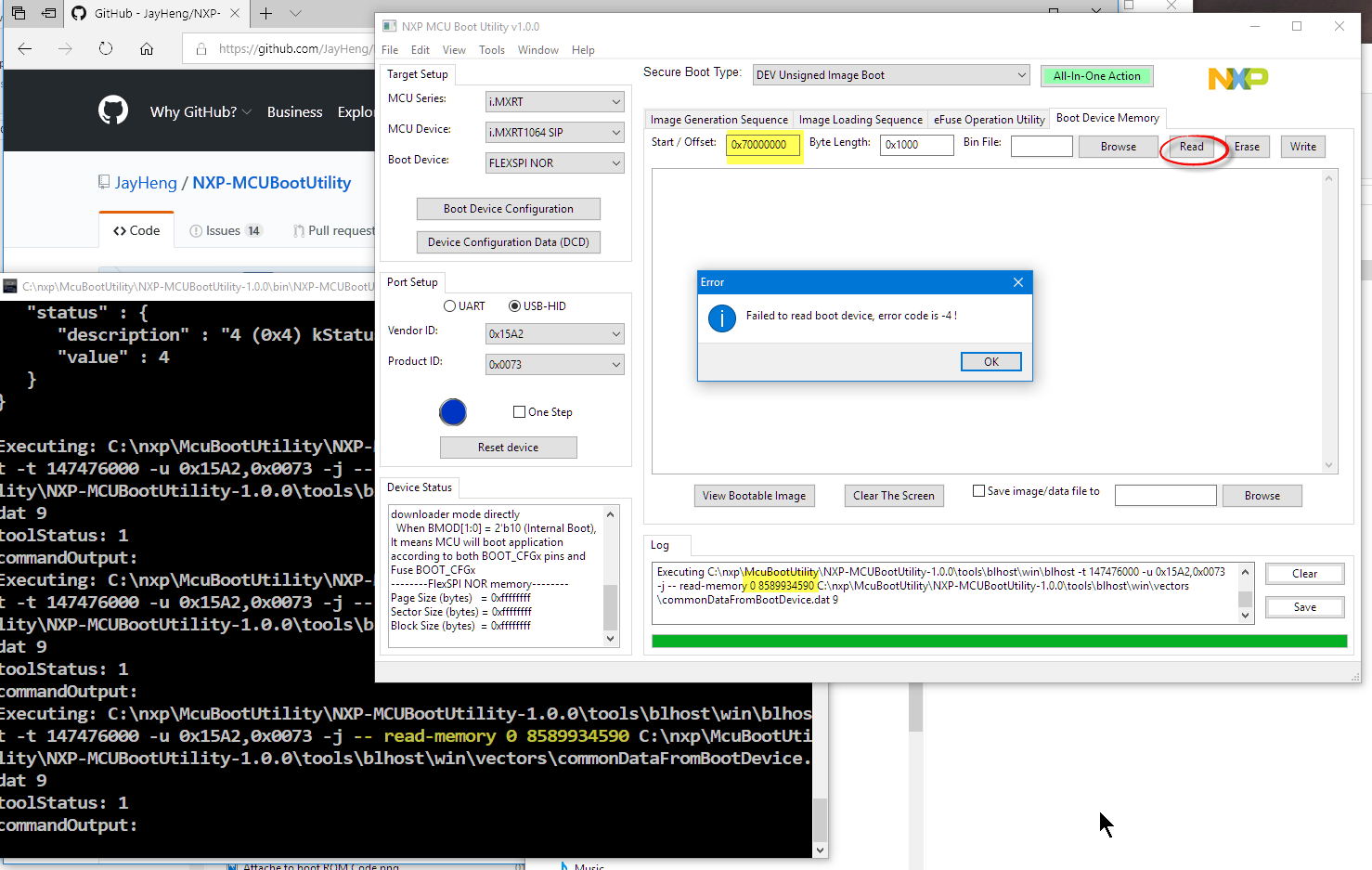Open the Tools menu
The width and height of the screenshot is (1372, 870).
click(x=491, y=50)
